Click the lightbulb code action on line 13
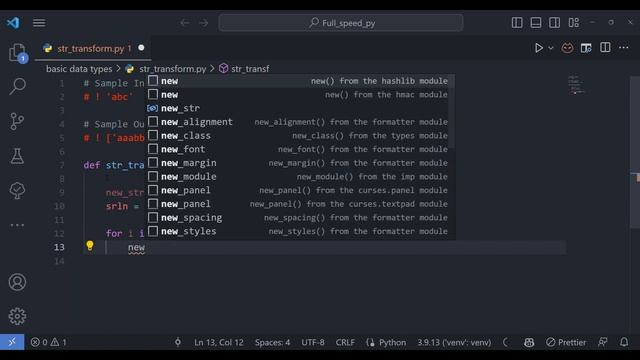640x360 pixels. pyautogui.click(x=90, y=245)
